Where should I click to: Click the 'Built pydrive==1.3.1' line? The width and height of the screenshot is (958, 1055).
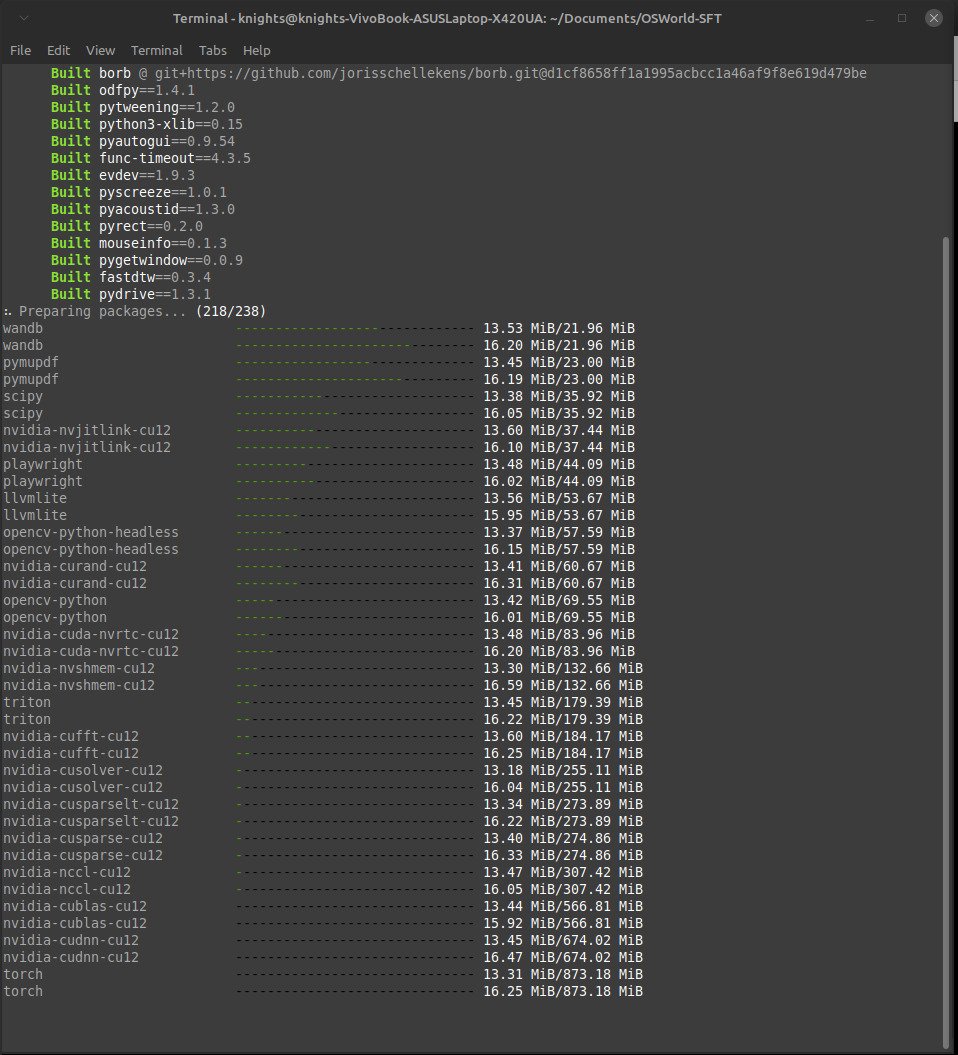click(131, 294)
